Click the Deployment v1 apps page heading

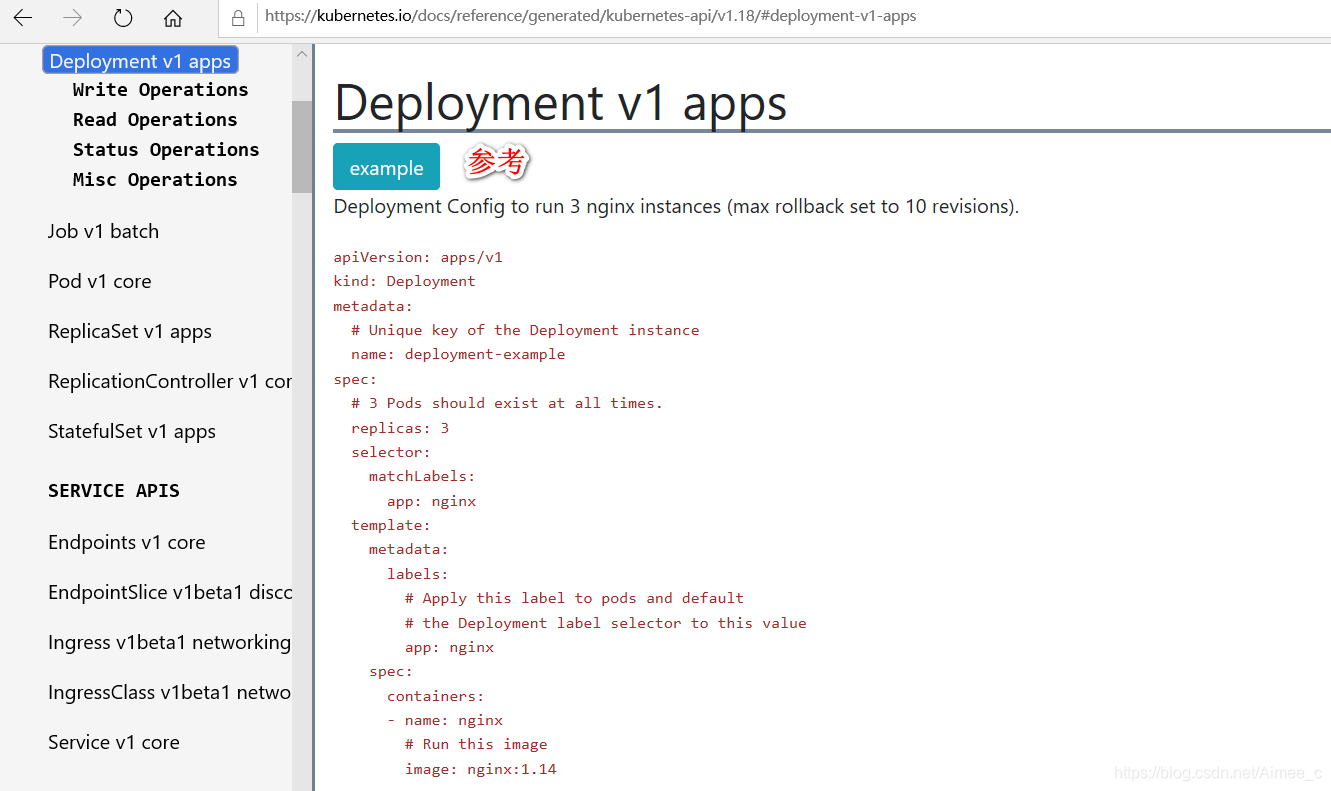pos(560,102)
